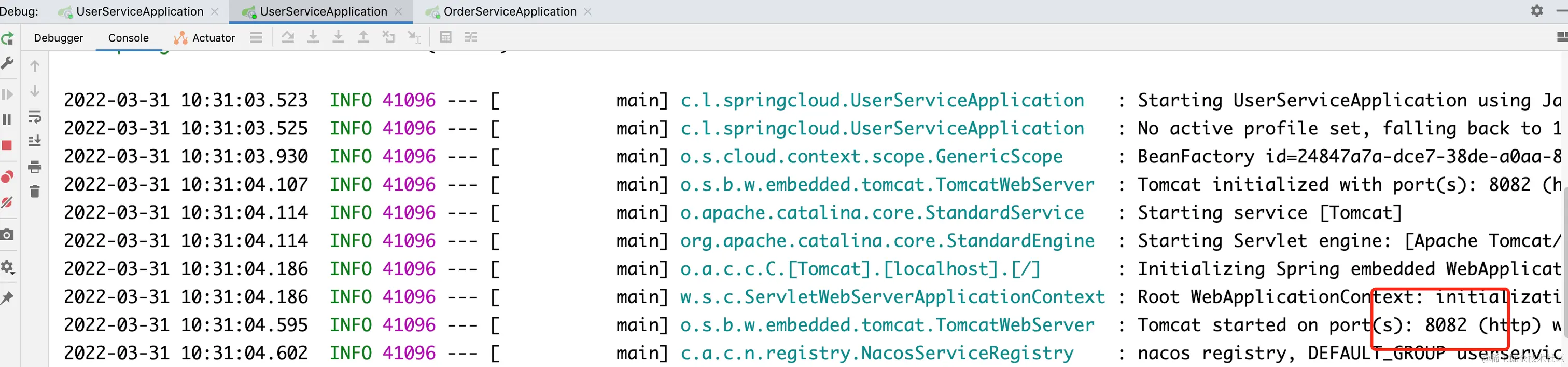The height and width of the screenshot is (367, 1568).
Task: Clear all console output with trash icon
Action: [35, 192]
